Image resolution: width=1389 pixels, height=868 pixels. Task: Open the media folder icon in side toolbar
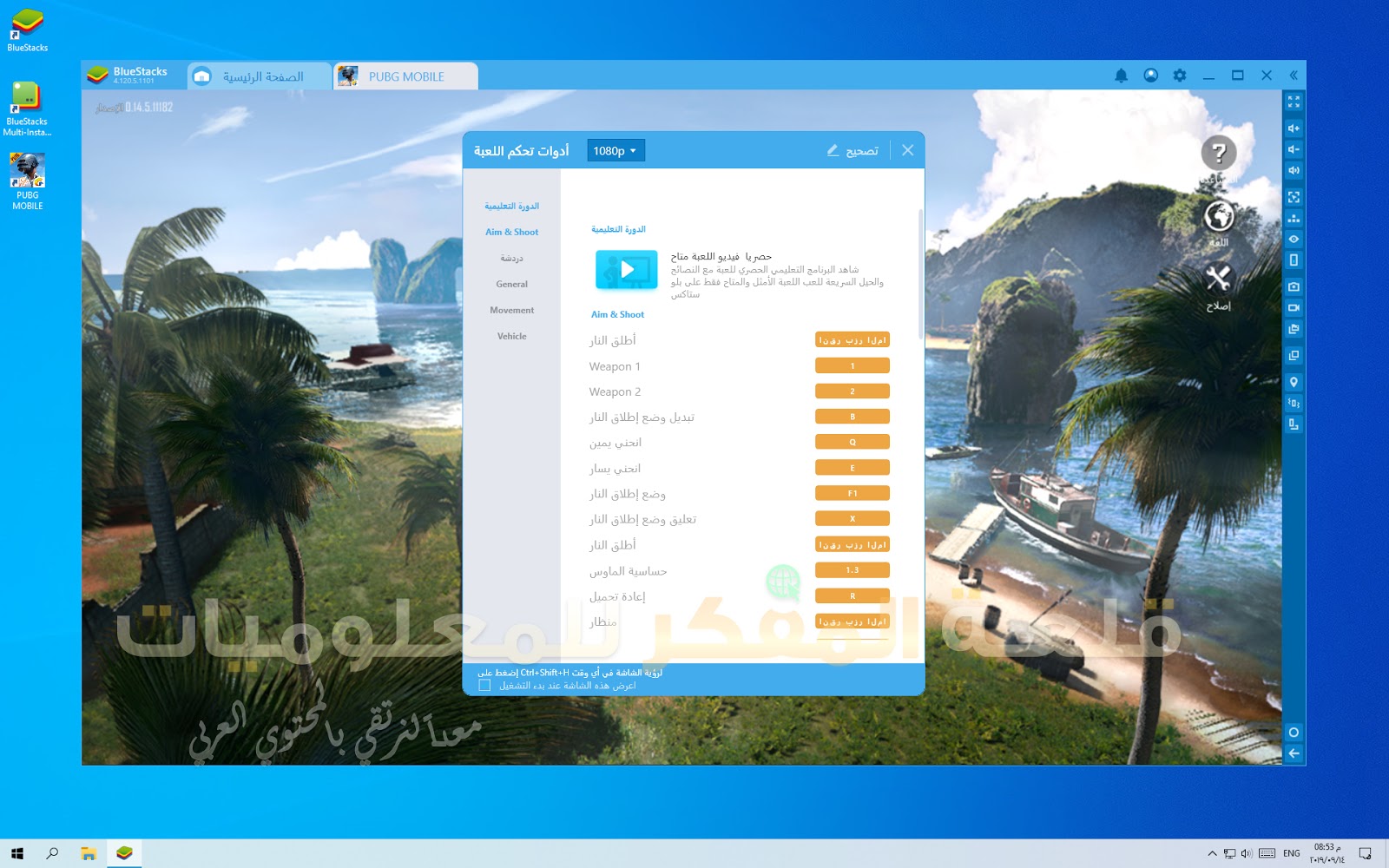pyautogui.click(x=1294, y=329)
